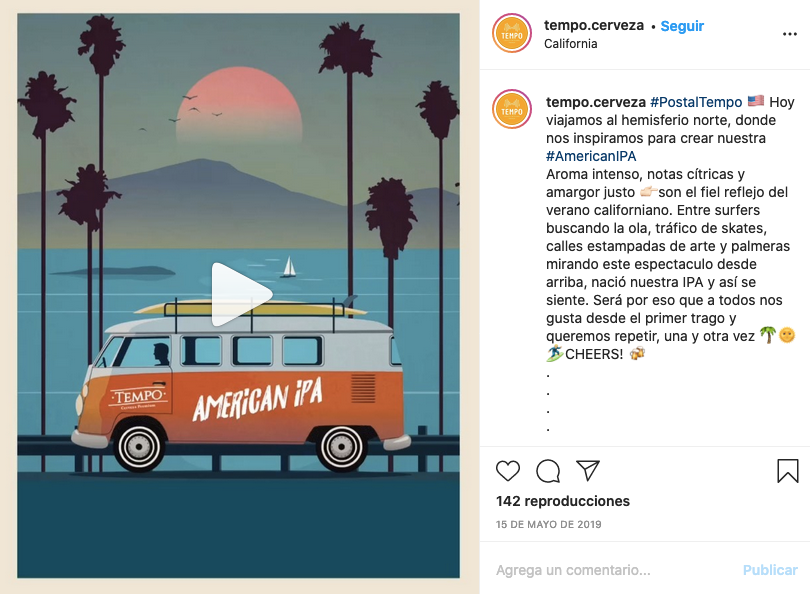Click the pink sunset sun in the video
Image resolution: width=810 pixels, height=594 pixels.
239,105
